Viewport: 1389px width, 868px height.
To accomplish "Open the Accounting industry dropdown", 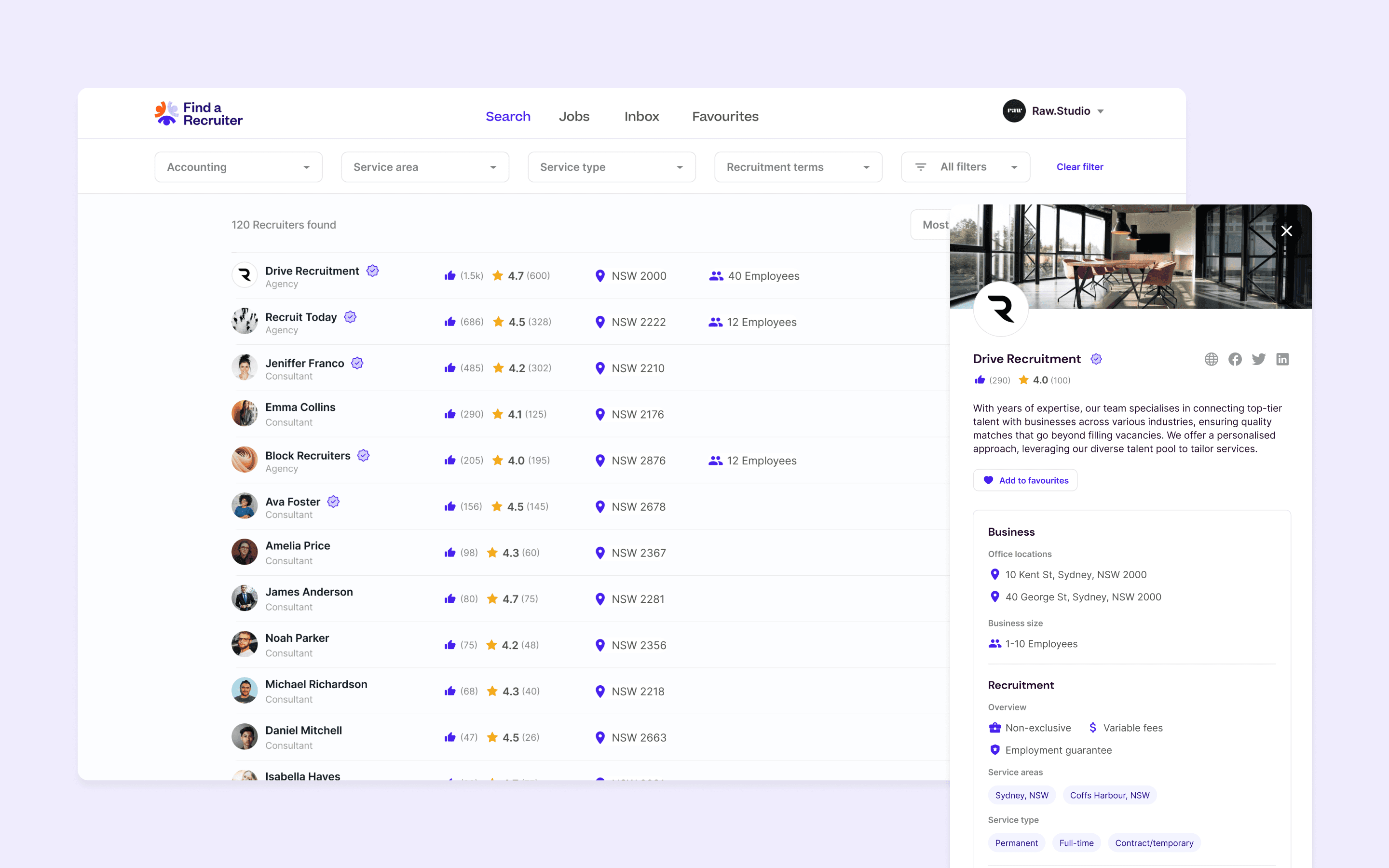I will tap(238, 167).
